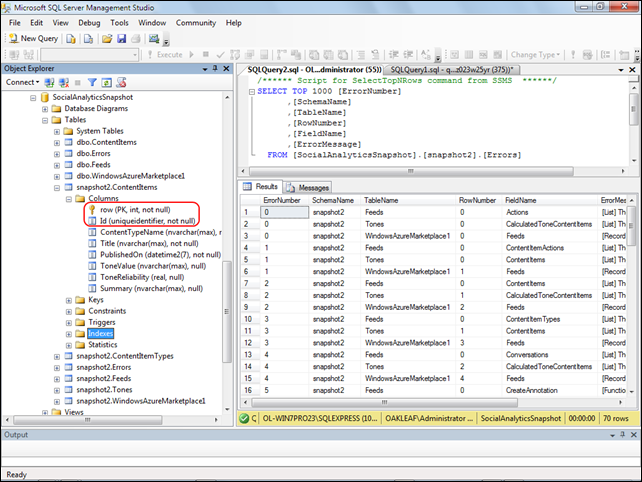Screen dimensions: 642x482
Task: Expand the dbo.Errors table node
Action: pos(55,153)
